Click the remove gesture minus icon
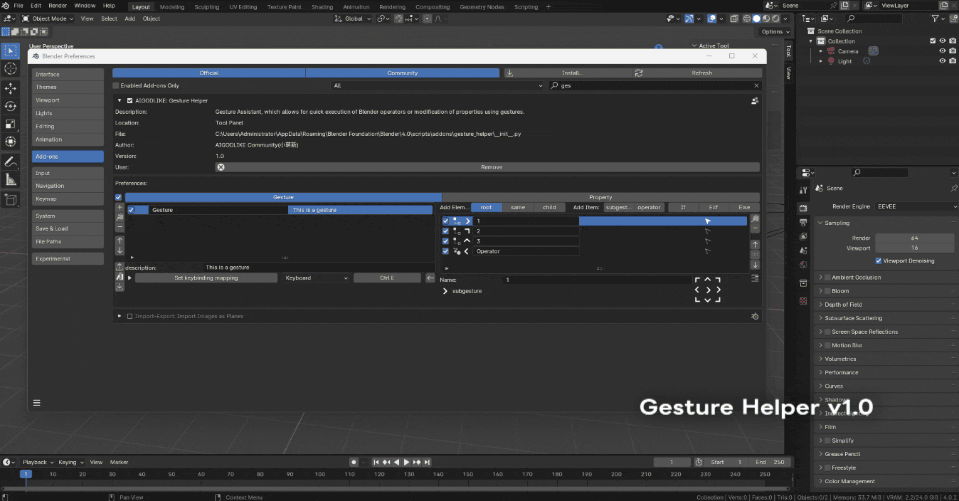 coord(120,226)
